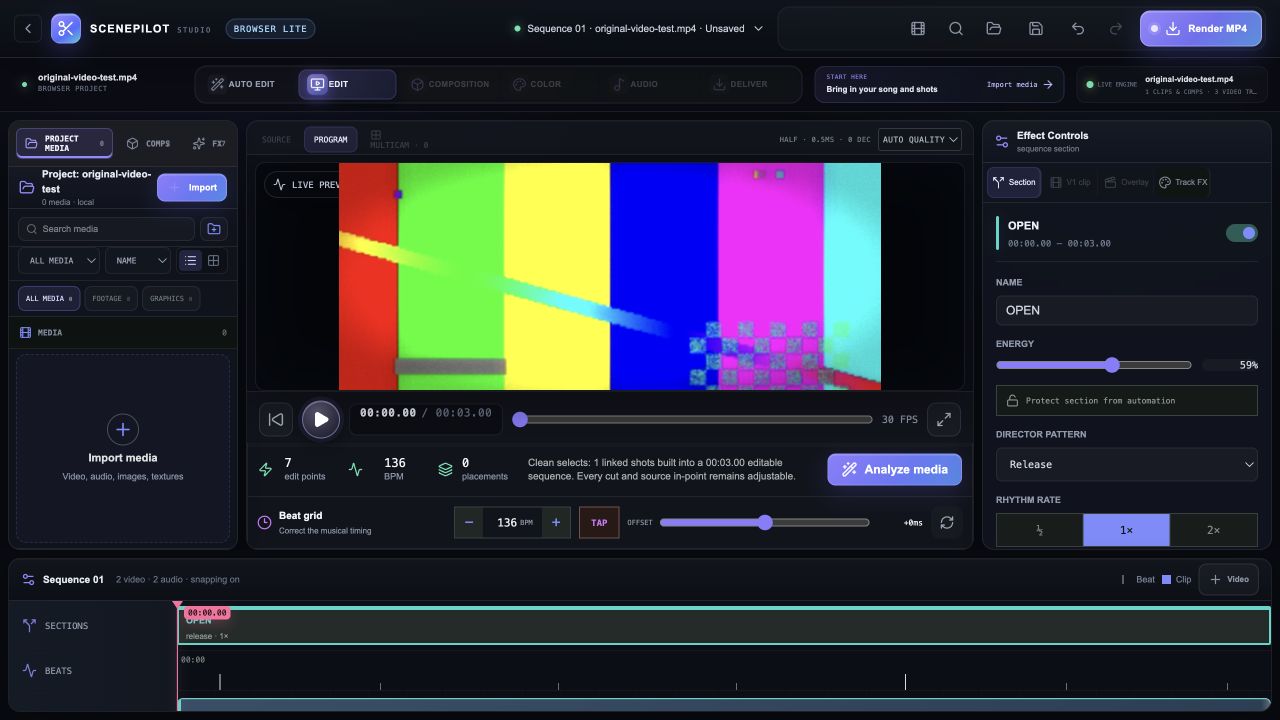This screenshot has height=720, width=1280.
Task: Toggle the OPEN section enable switch
Action: (1242, 233)
